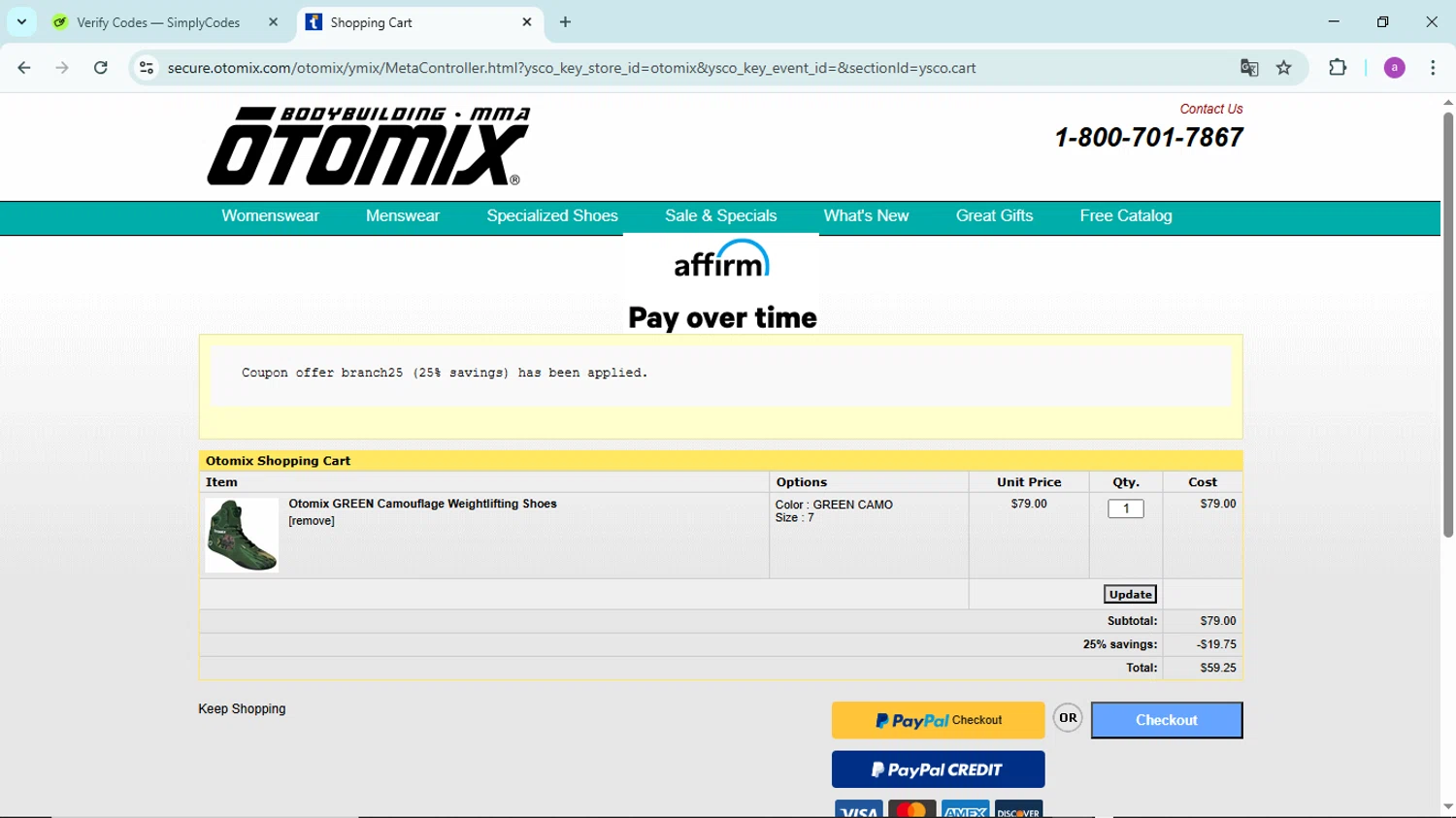Choose the PayPal CREDIT button
Viewport: 1456px width, 818px height.
click(x=938, y=769)
